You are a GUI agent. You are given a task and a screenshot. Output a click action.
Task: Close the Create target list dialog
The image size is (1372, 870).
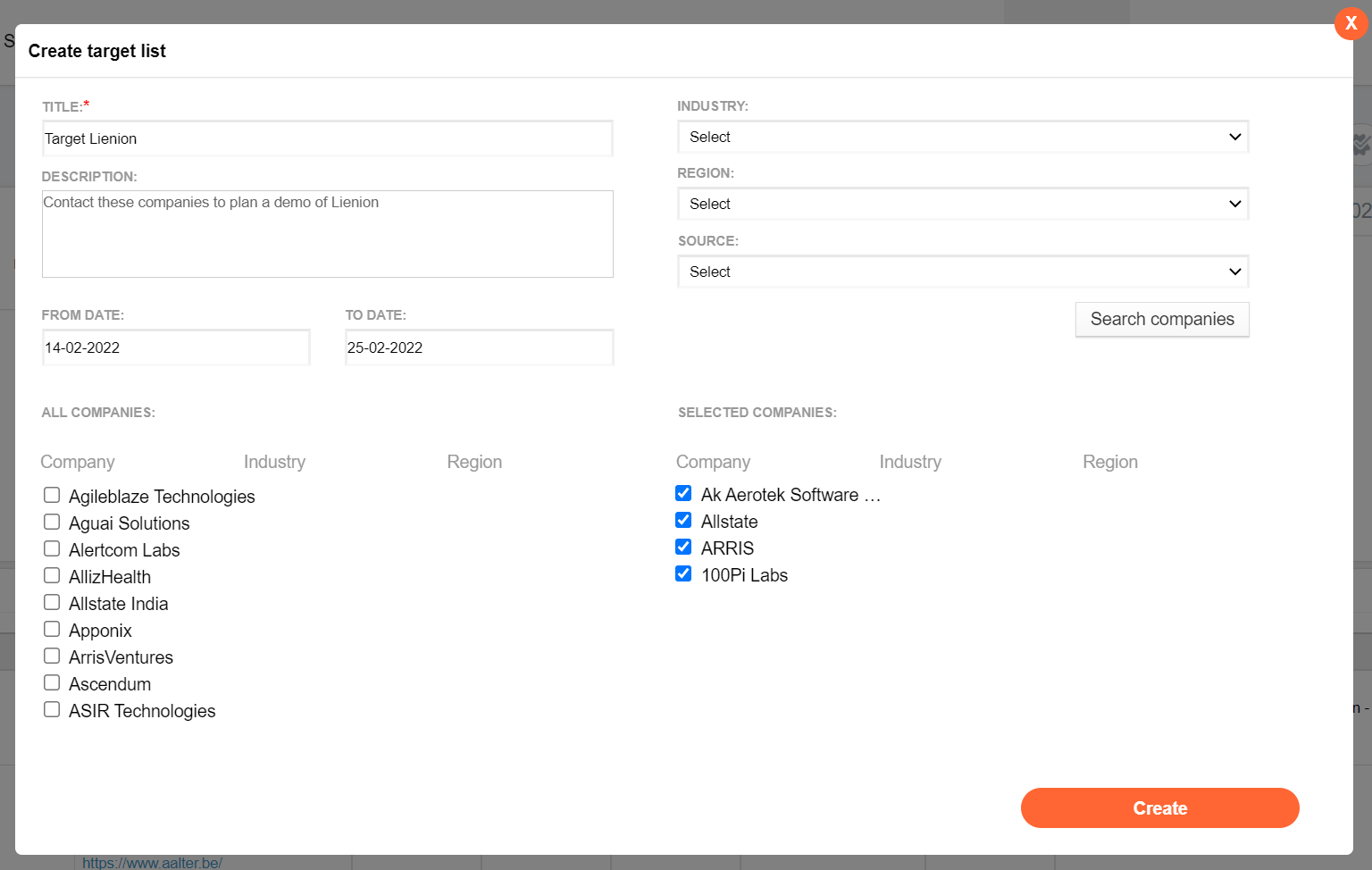point(1351,23)
